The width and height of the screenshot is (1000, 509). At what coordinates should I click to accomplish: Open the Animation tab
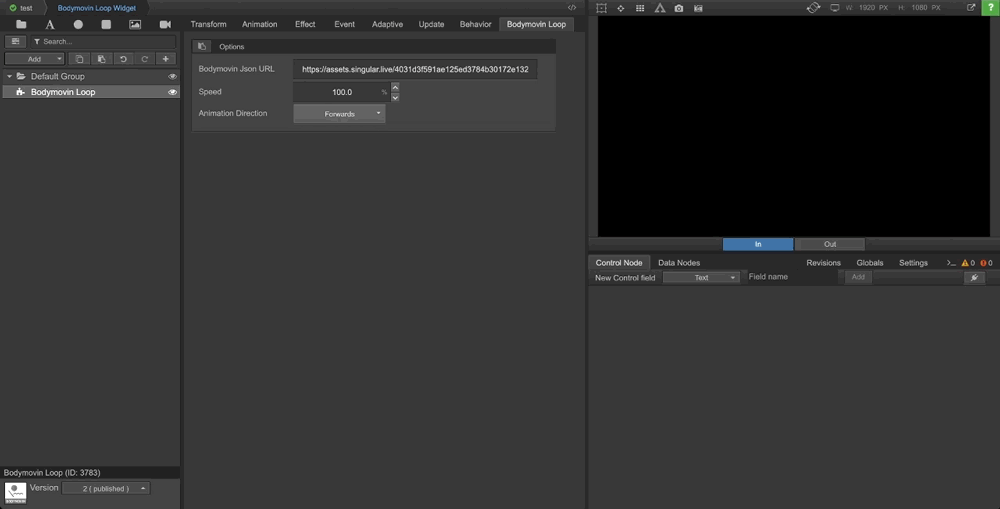[x=260, y=24]
